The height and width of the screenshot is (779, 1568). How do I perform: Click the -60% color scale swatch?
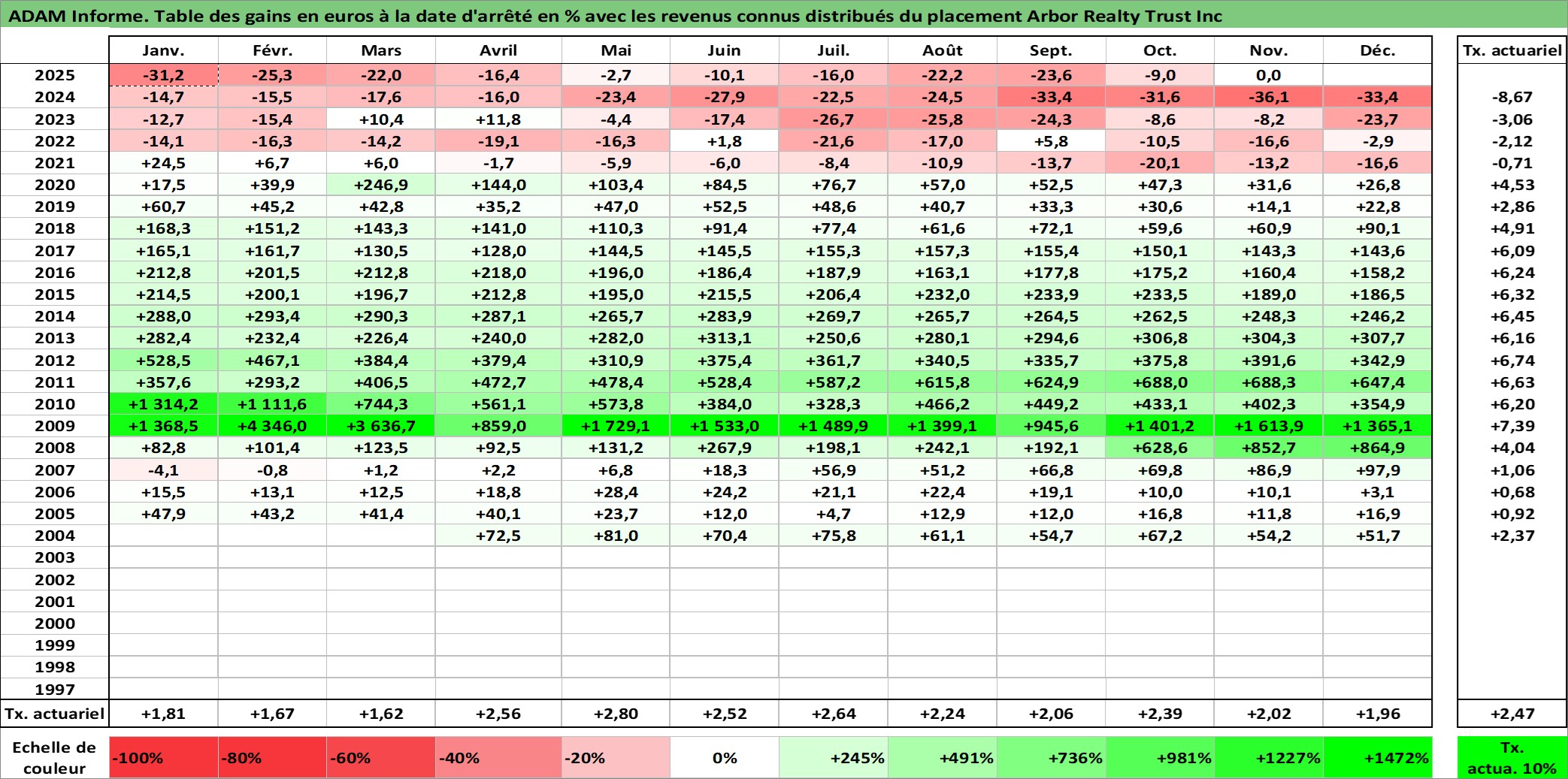click(x=381, y=757)
